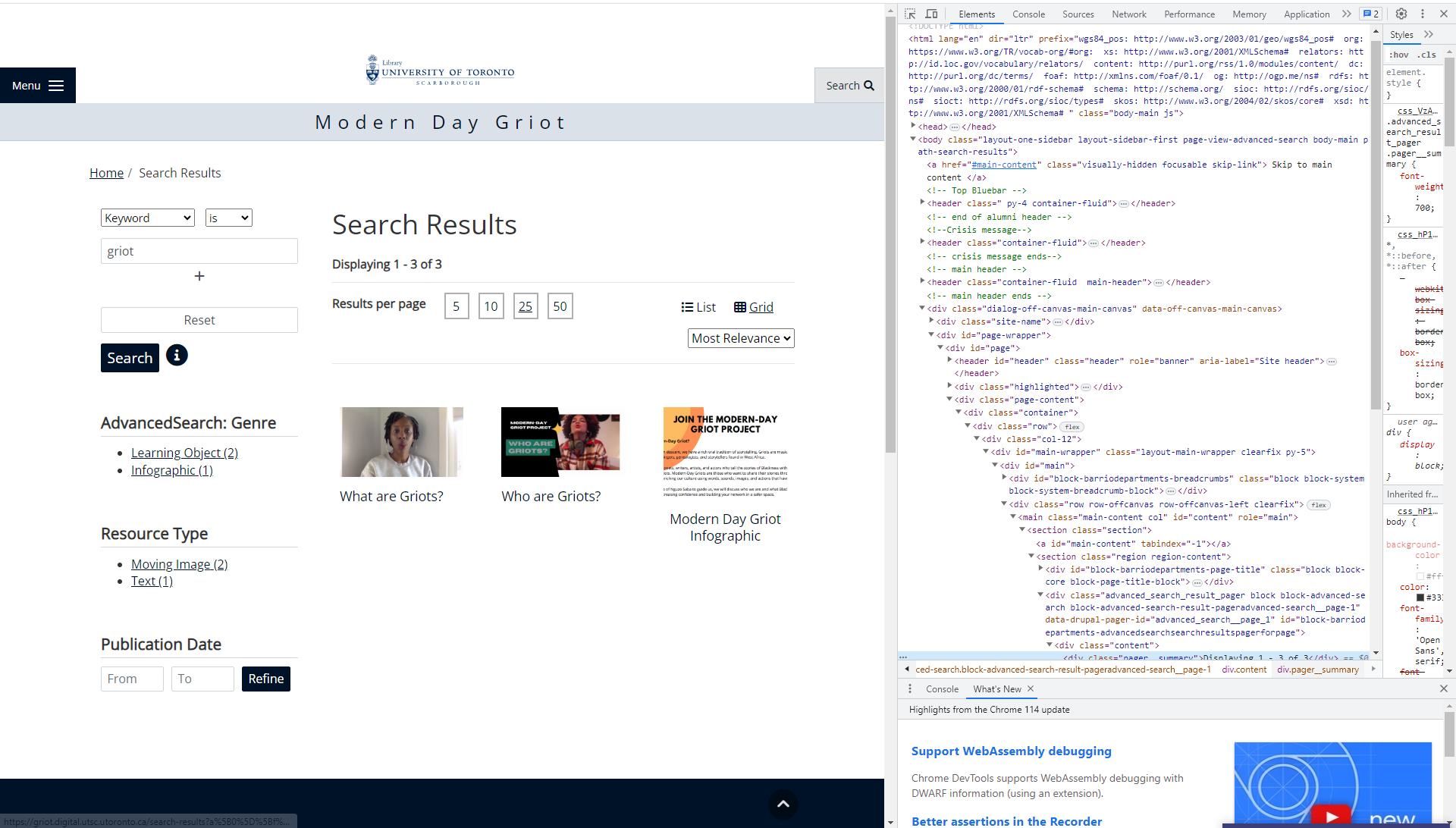Toggle the .cls class editor button
Viewport: 1456px width, 828px height.
click(1427, 55)
